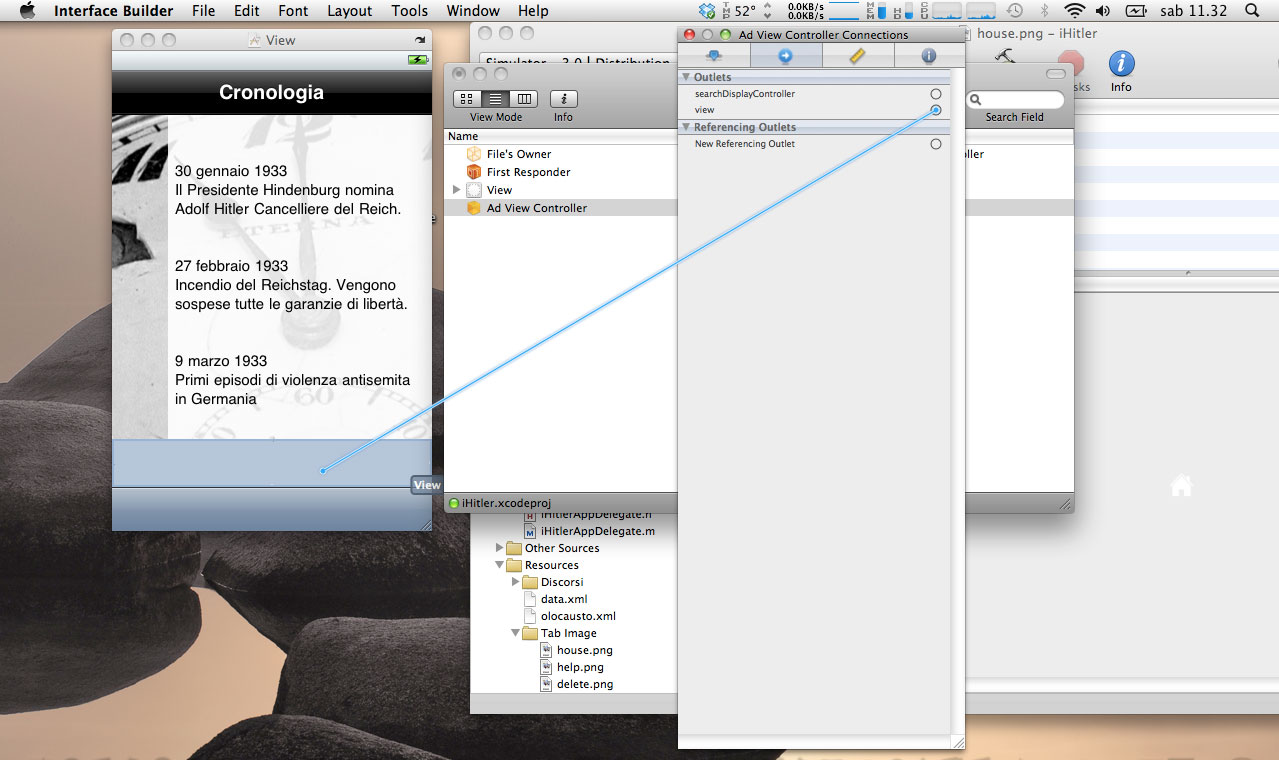Switch document window to icon view mode

[x=467, y=99]
